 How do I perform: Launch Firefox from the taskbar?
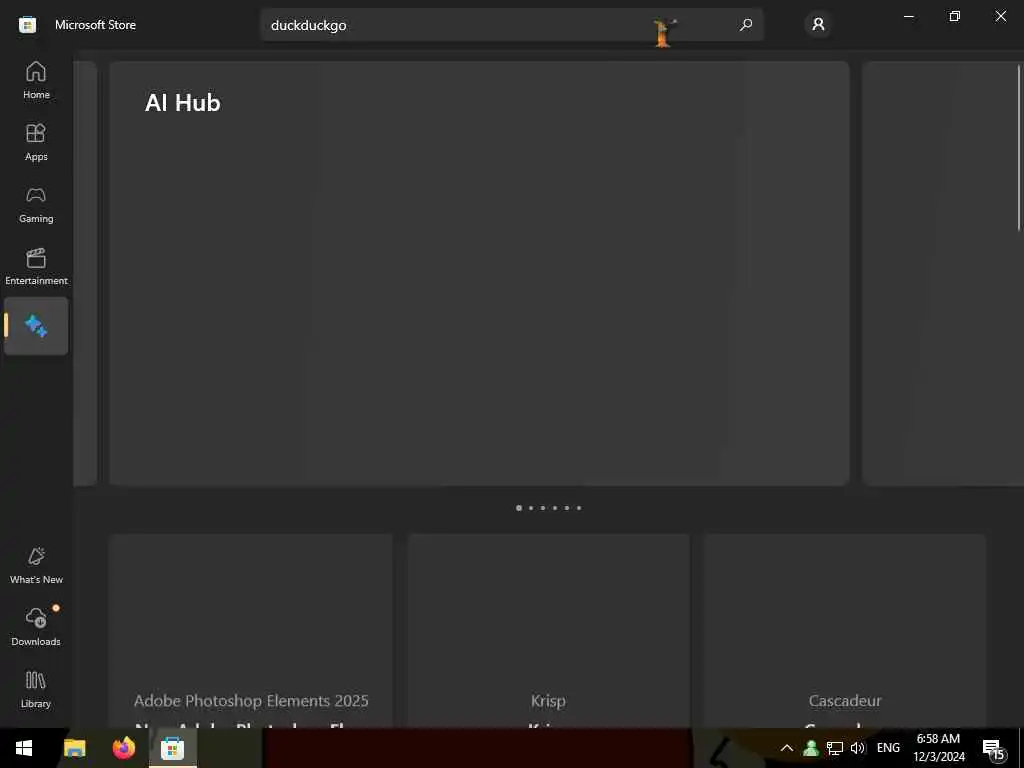coord(123,748)
